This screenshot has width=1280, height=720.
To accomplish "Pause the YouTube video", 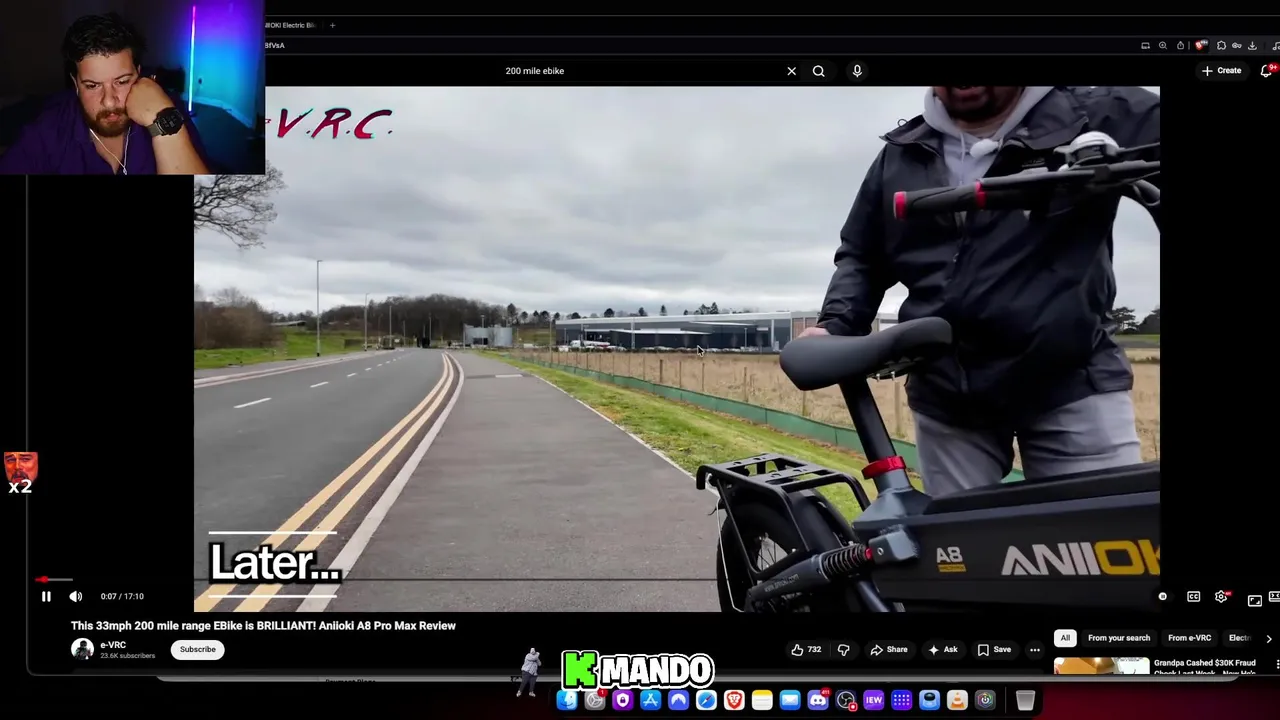I will (x=46, y=597).
